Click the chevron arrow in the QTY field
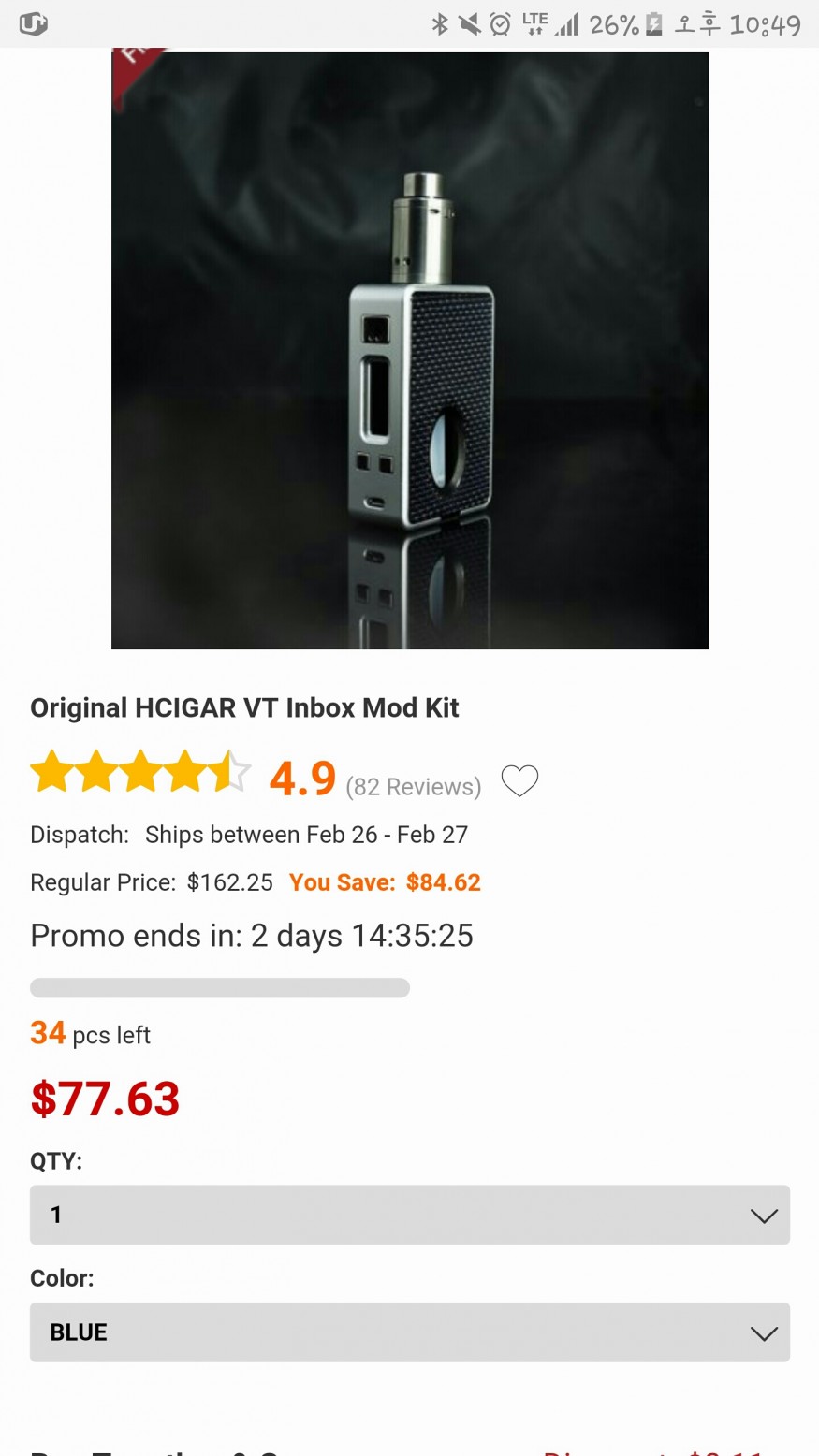Screen dimensions: 819x1456 (x=764, y=1216)
